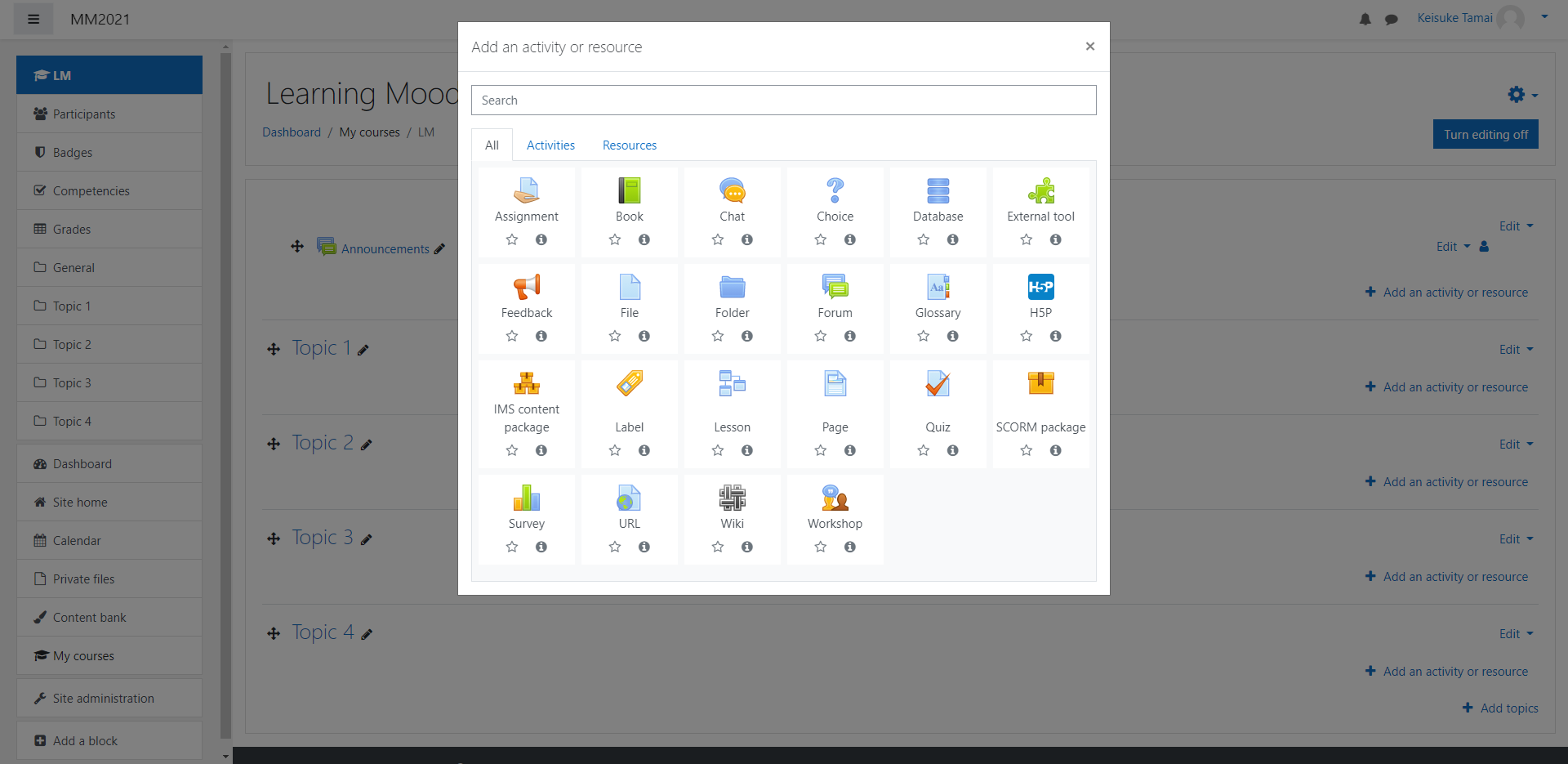
Task: Select the SCORM package icon
Action: [1041, 383]
